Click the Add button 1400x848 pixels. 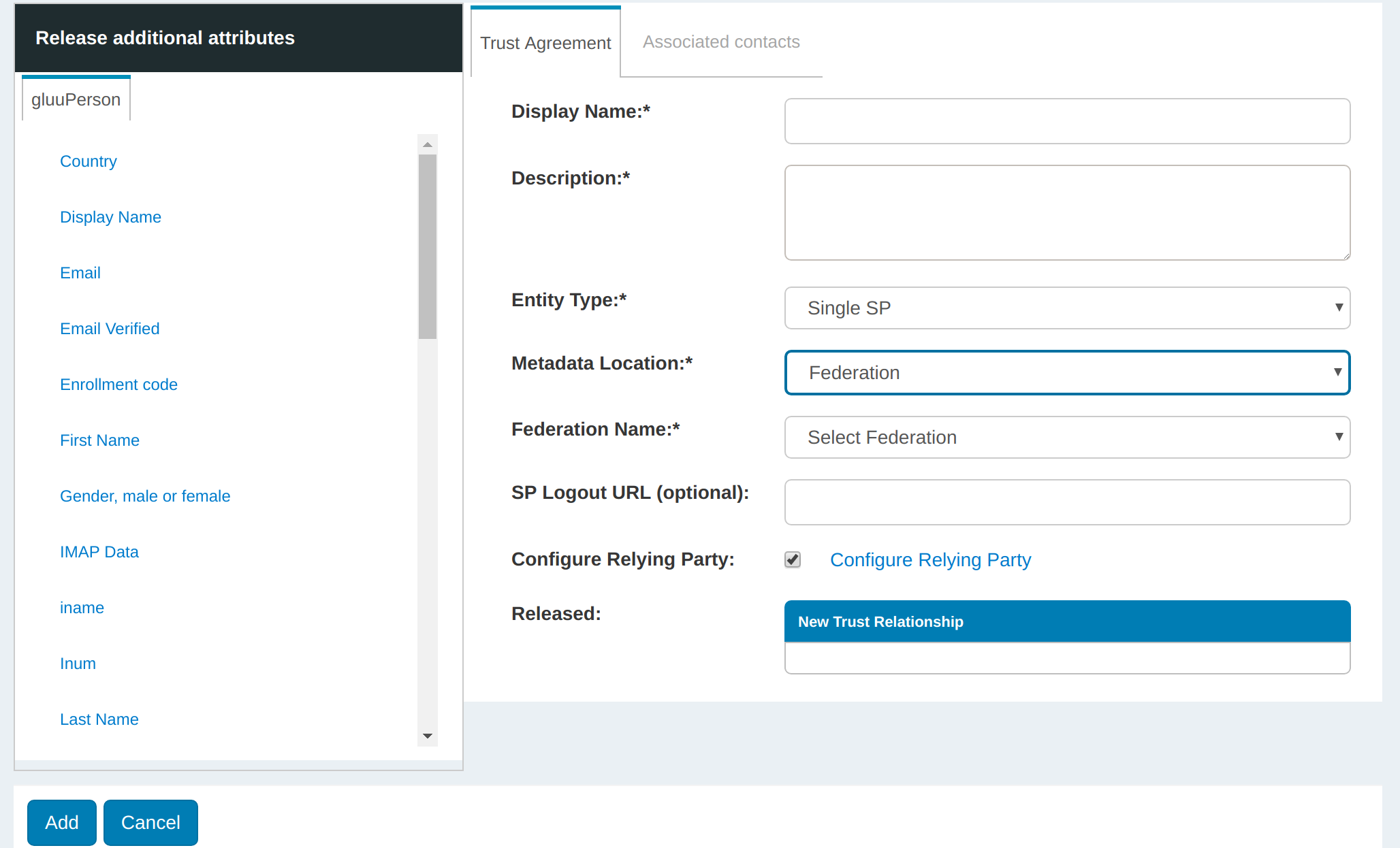[x=61, y=822]
